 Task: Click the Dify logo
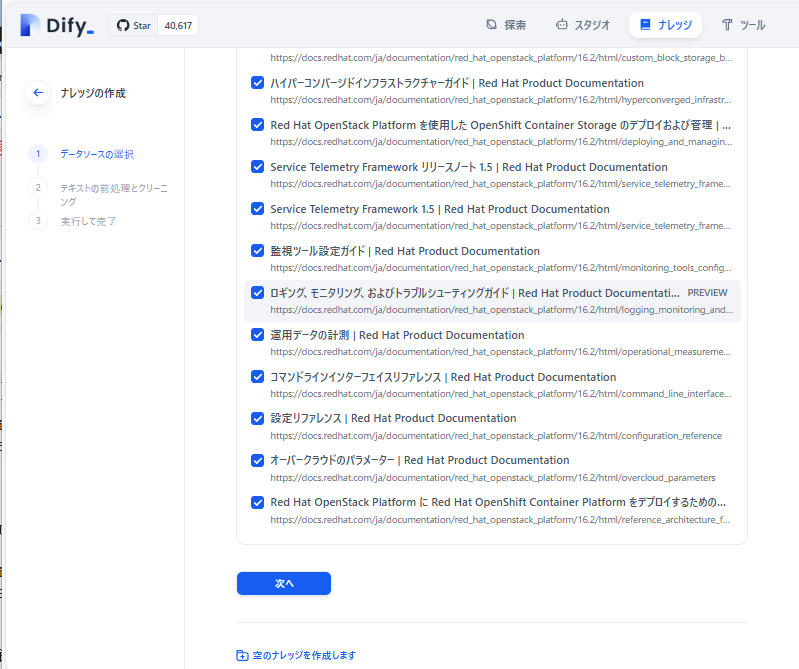[x=57, y=25]
